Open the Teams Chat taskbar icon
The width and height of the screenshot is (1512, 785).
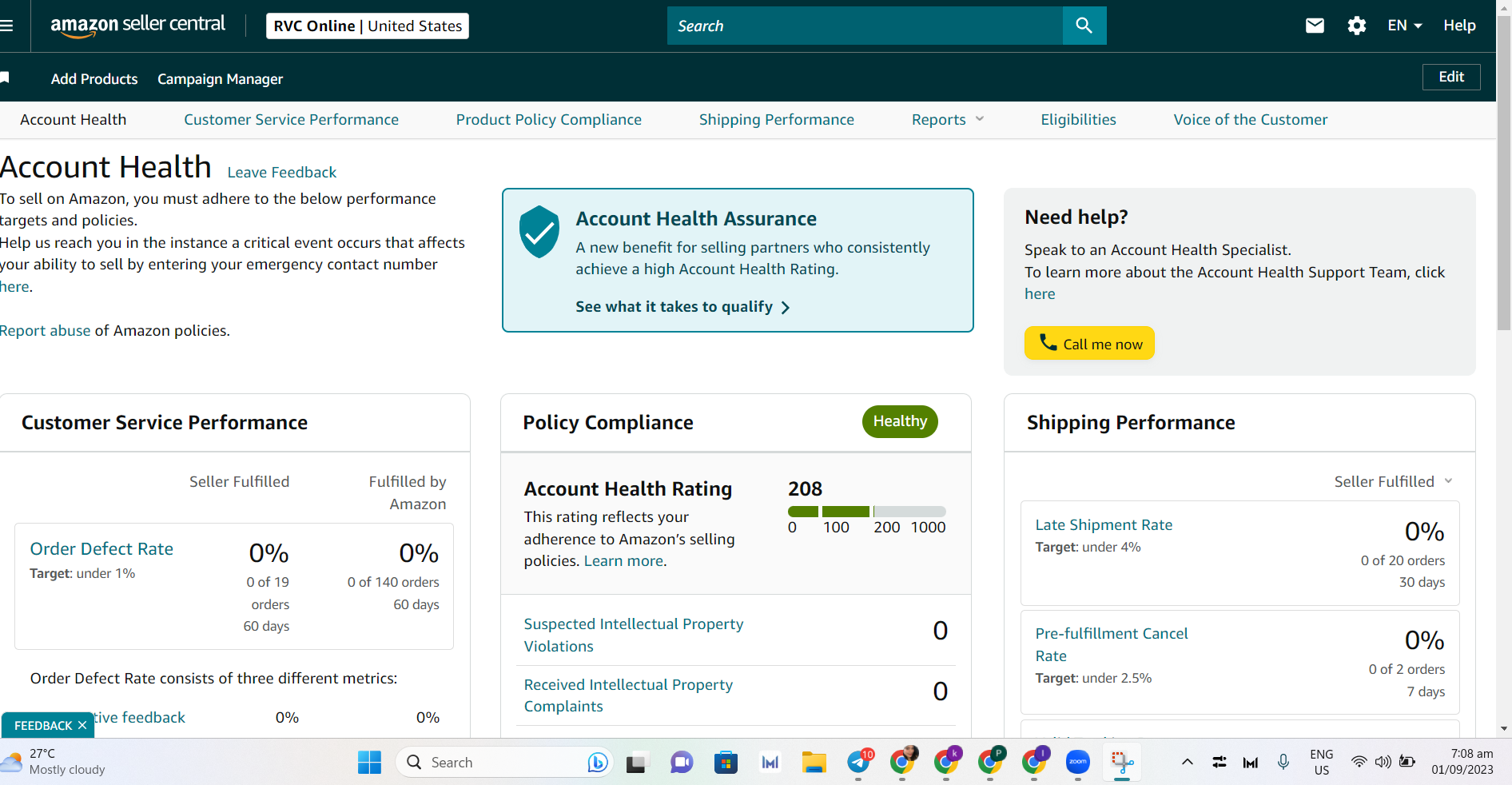click(x=681, y=763)
